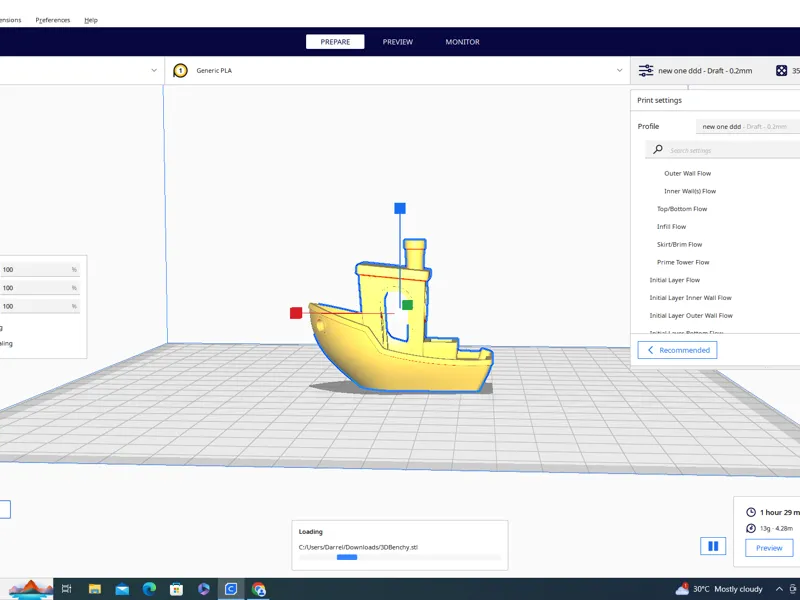Select the Initial Layer Inner Wall Flow setting
This screenshot has height=600, width=800.
(x=690, y=298)
